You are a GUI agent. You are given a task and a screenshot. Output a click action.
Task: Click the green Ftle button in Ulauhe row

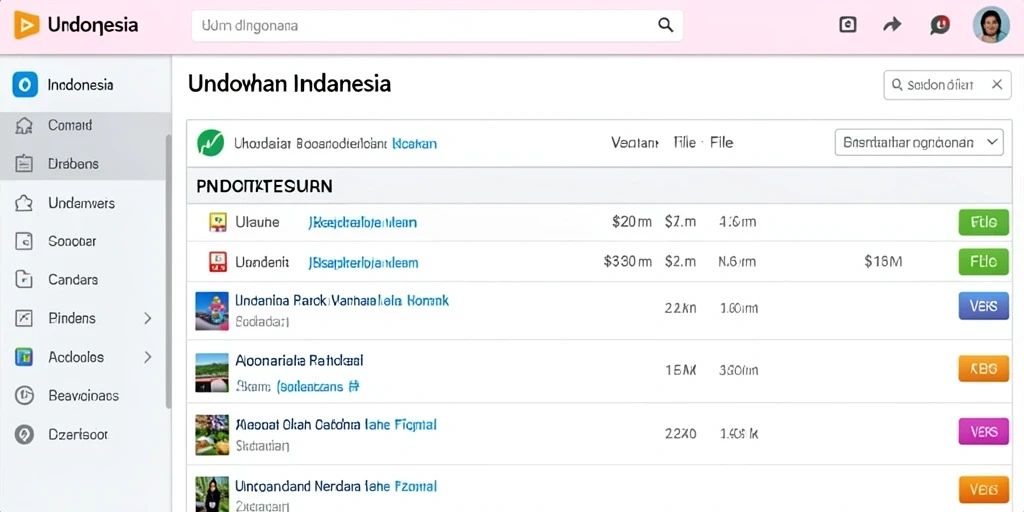coord(984,222)
